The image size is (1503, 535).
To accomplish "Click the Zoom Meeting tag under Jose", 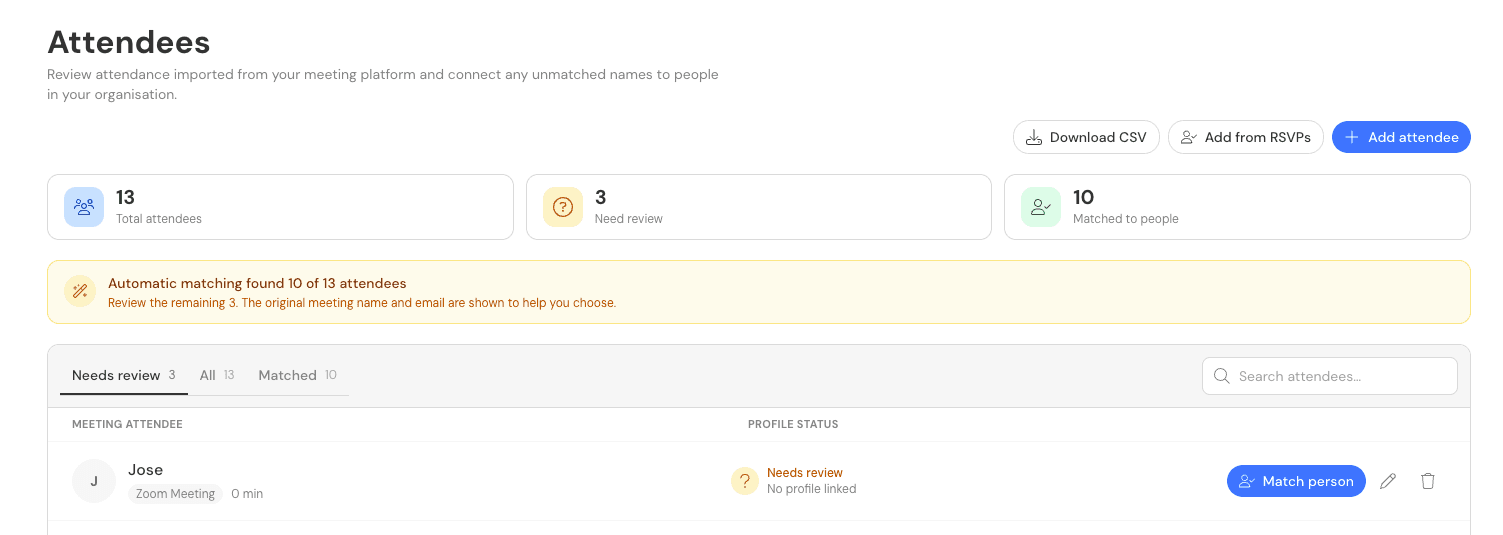I will click(x=175, y=493).
